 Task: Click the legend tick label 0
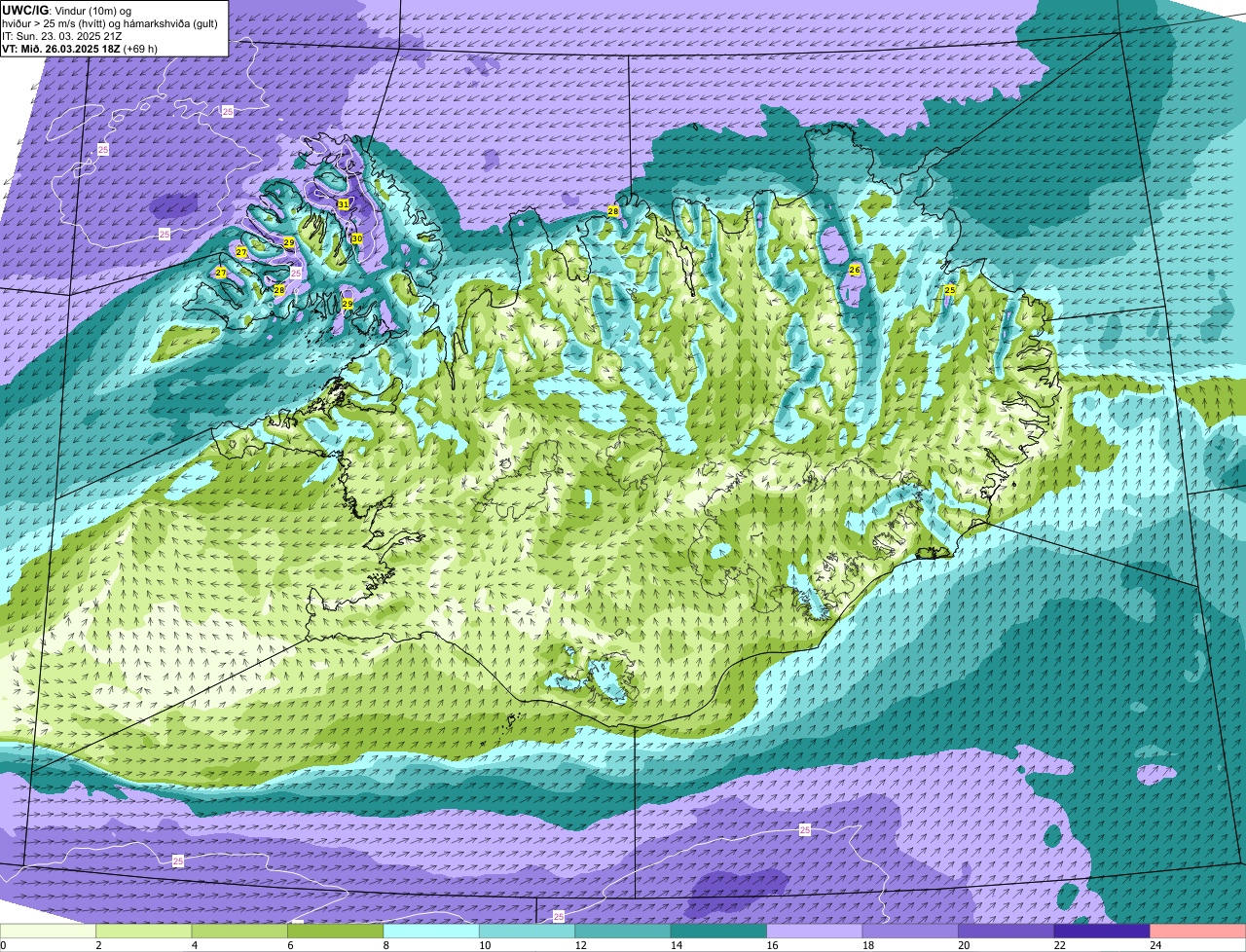click(x=3, y=945)
